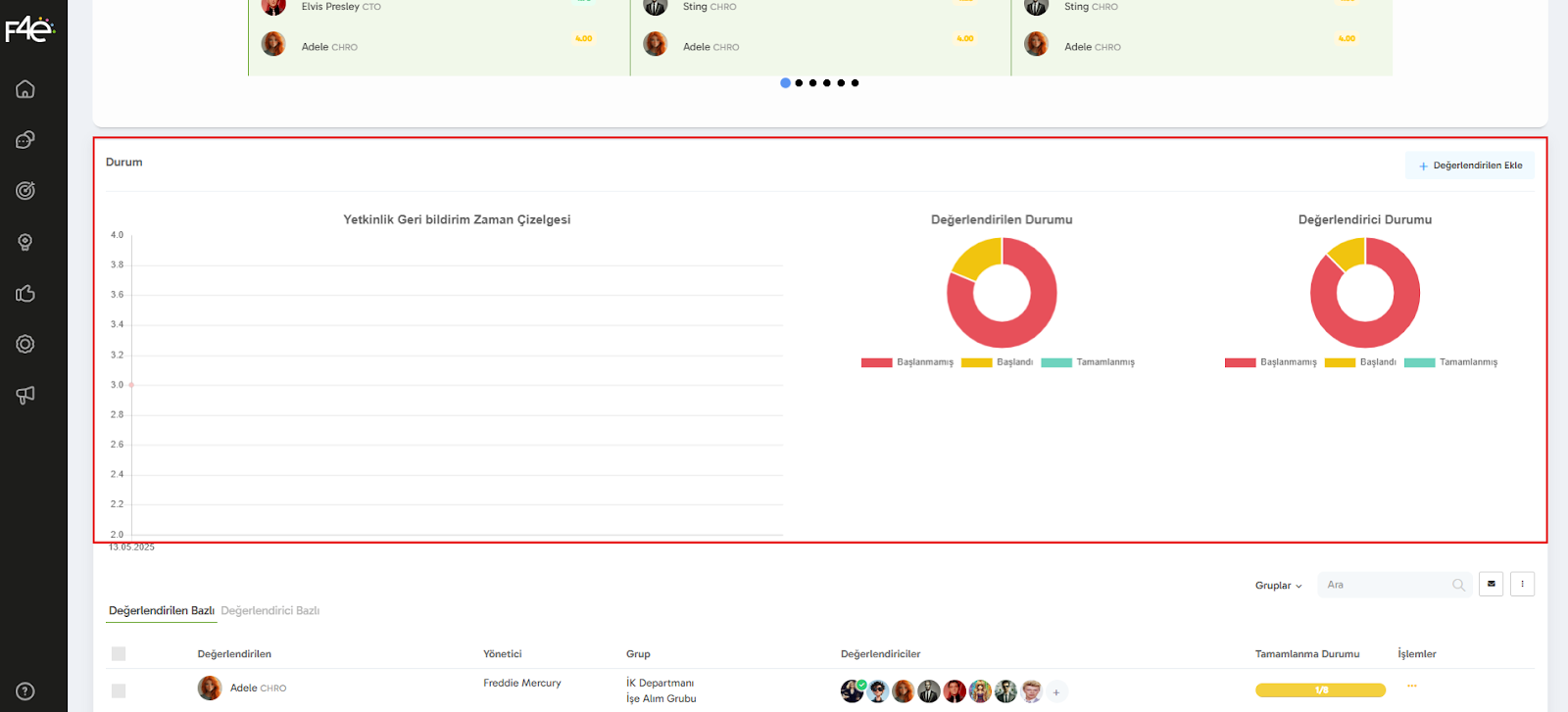Open the chat bubbles sidebar icon

click(25, 140)
